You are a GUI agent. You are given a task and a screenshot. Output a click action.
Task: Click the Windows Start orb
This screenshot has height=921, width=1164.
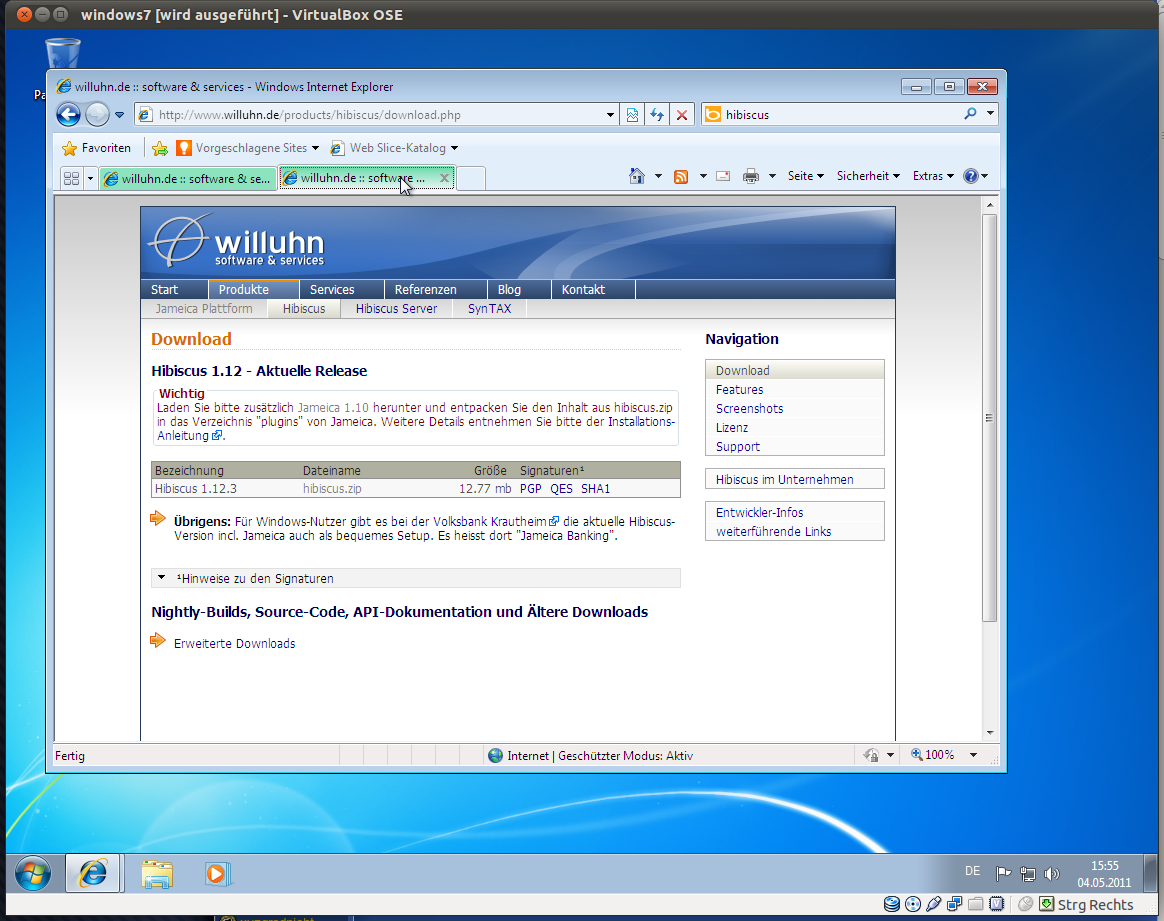pyautogui.click(x=33, y=874)
